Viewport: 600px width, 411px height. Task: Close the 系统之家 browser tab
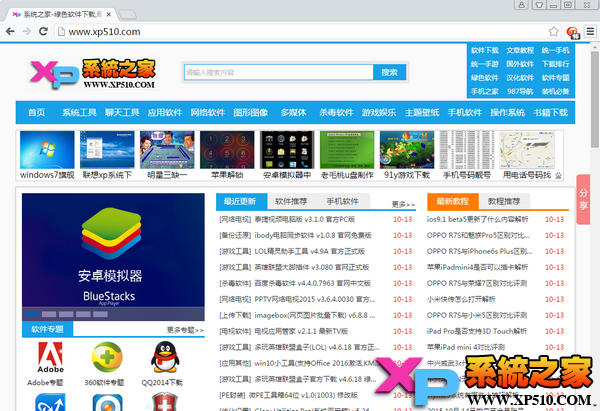tap(109, 15)
